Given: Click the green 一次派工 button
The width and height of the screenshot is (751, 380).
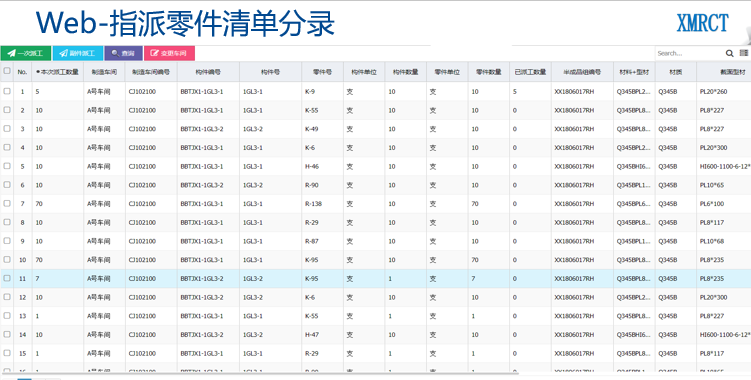Looking at the screenshot, I should 26,53.
